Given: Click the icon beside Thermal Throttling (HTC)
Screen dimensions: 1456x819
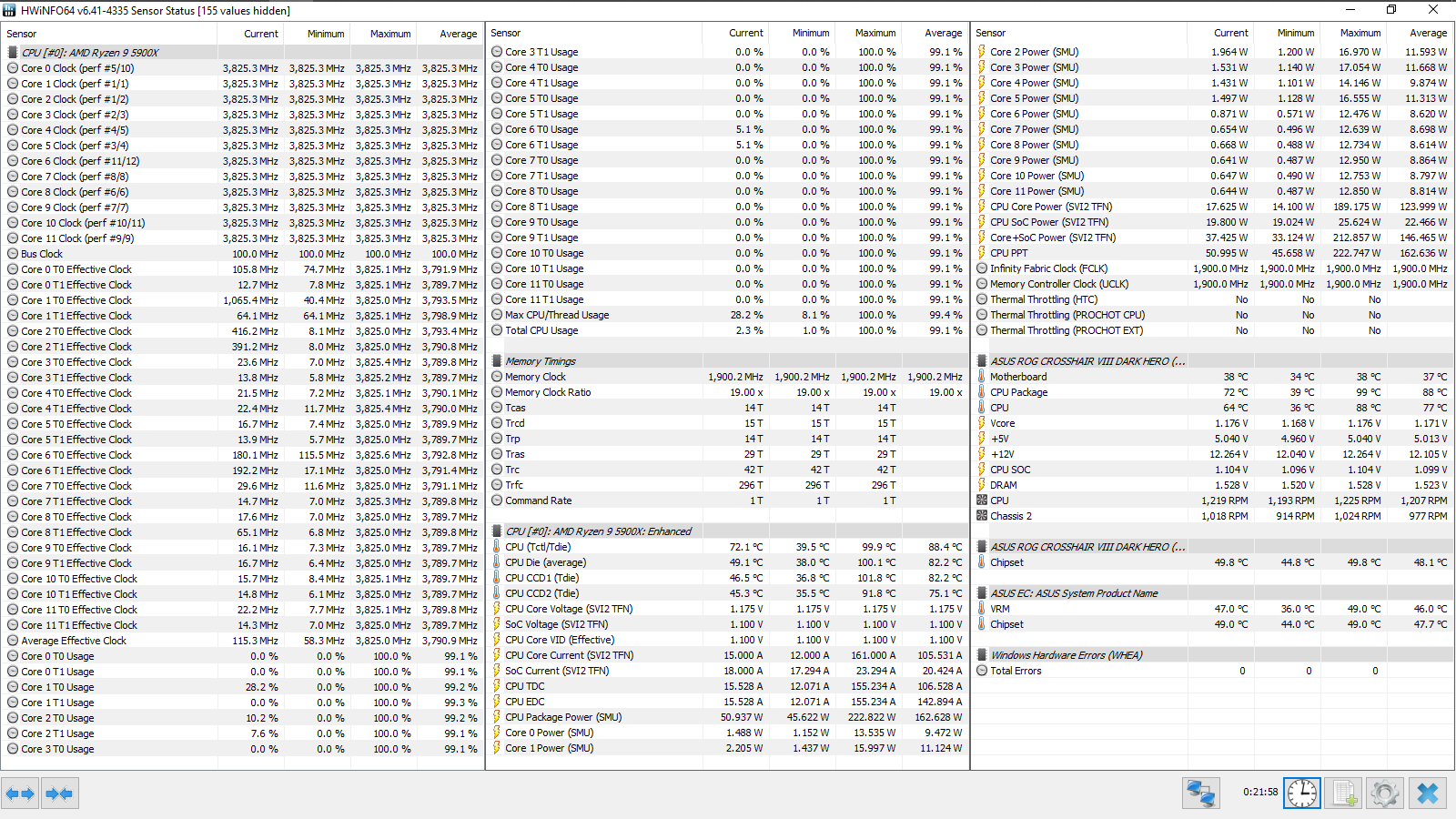Looking at the screenshot, I should pyautogui.click(x=982, y=299).
